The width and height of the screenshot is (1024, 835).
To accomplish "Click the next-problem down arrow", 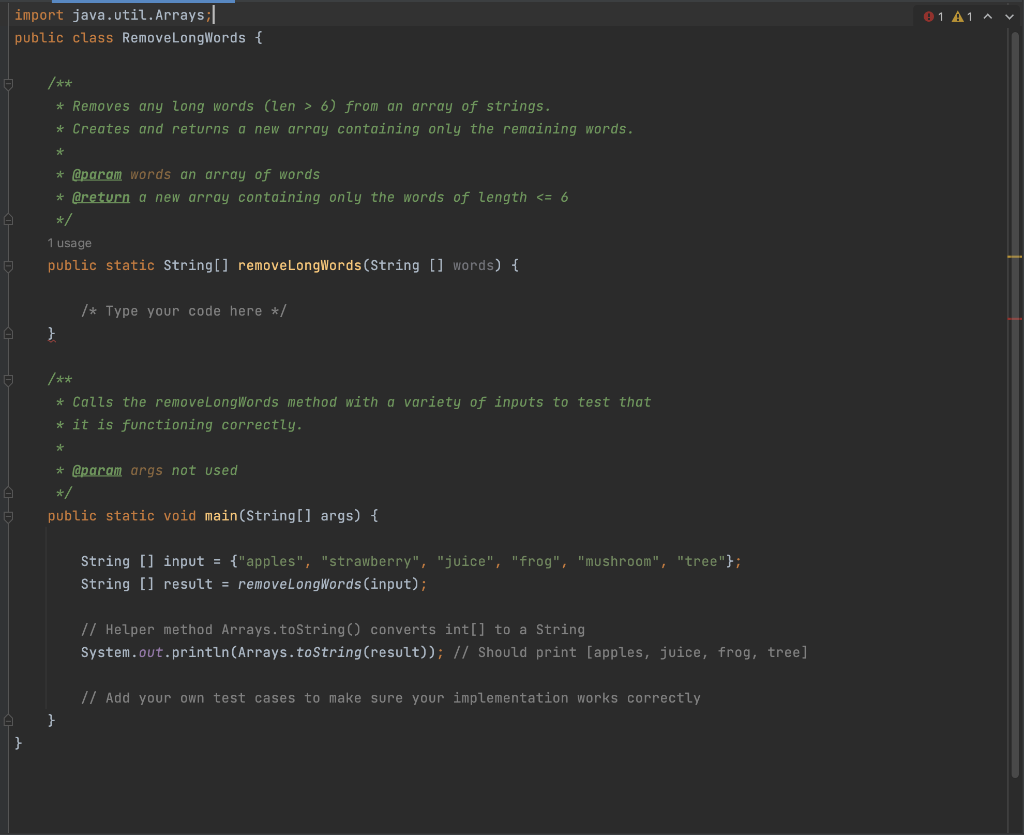I will tap(1009, 16).
